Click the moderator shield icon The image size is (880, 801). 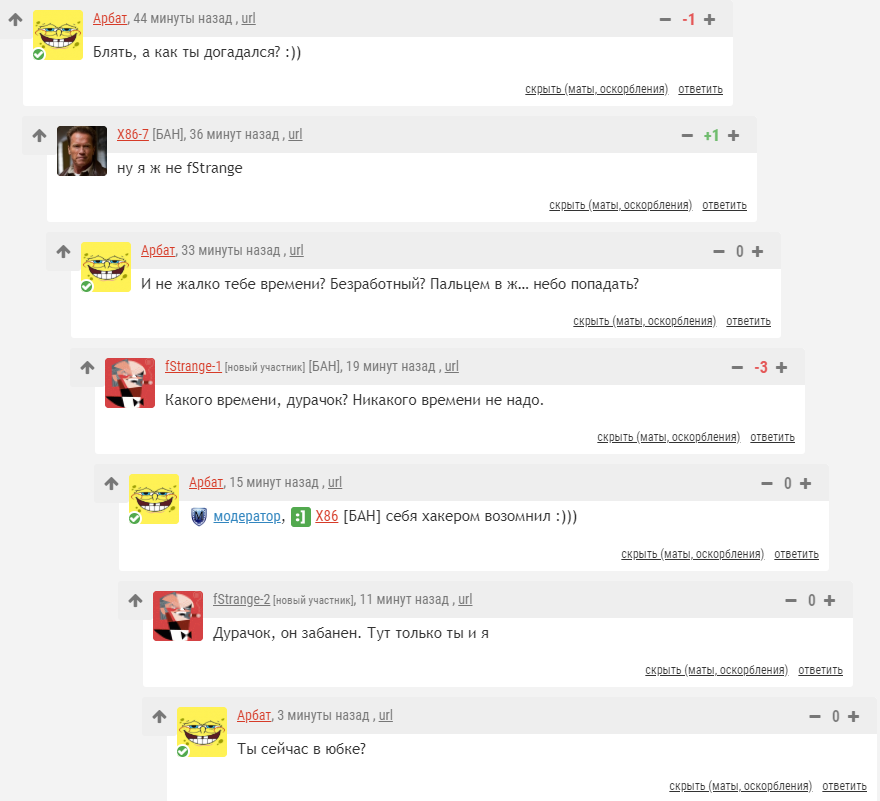click(x=199, y=516)
